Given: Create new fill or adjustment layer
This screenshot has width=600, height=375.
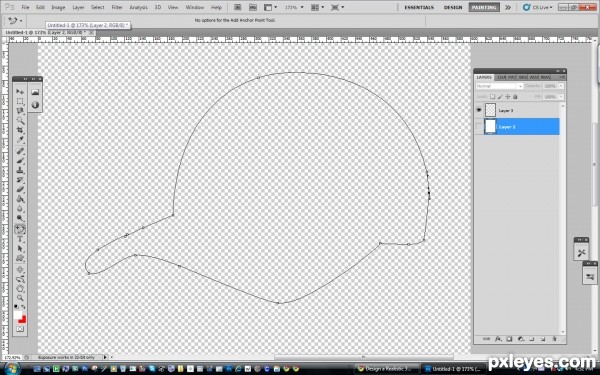Looking at the screenshot, I should click(x=520, y=339).
